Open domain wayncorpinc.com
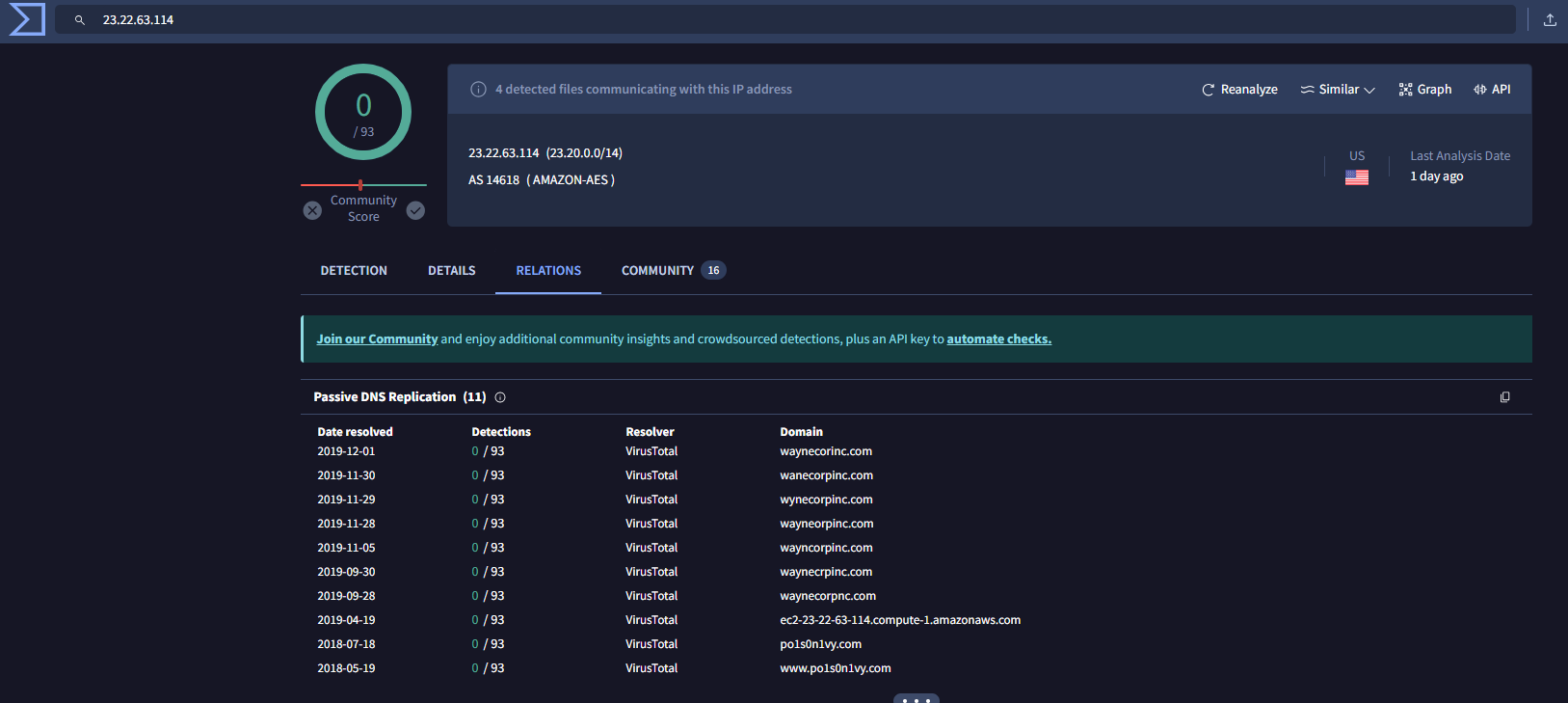The height and width of the screenshot is (703, 1568). tap(826, 548)
